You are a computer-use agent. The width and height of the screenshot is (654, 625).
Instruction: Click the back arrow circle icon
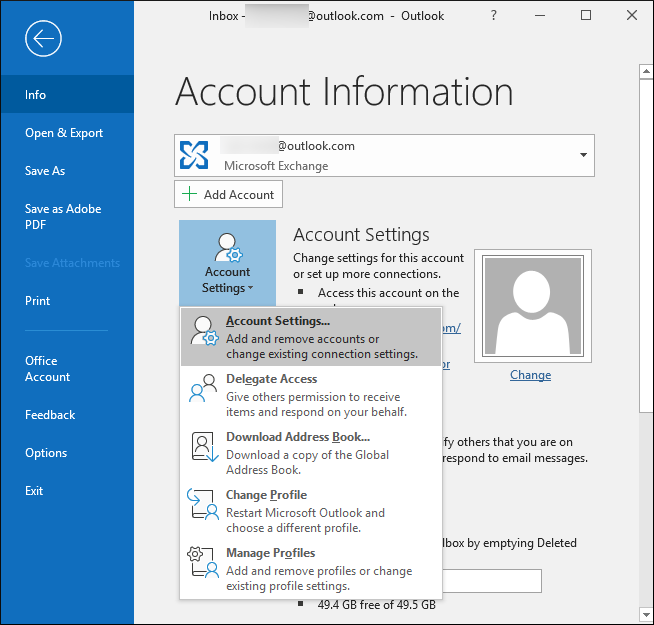pyautogui.click(x=43, y=38)
